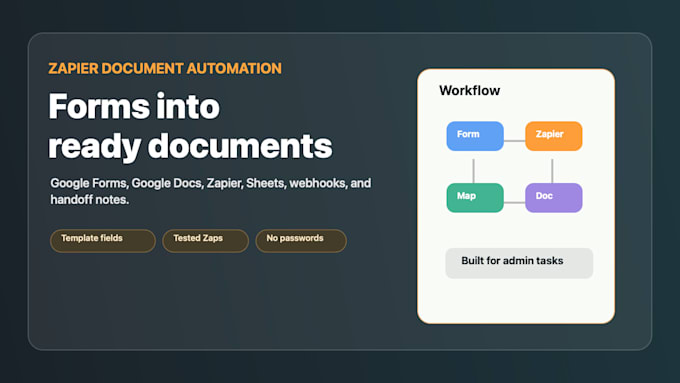The height and width of the screenshot is (383, 680).
Task: Click the ZAPIER DOCUMENT AUTOMATION heading
Action: coord(165,69)
